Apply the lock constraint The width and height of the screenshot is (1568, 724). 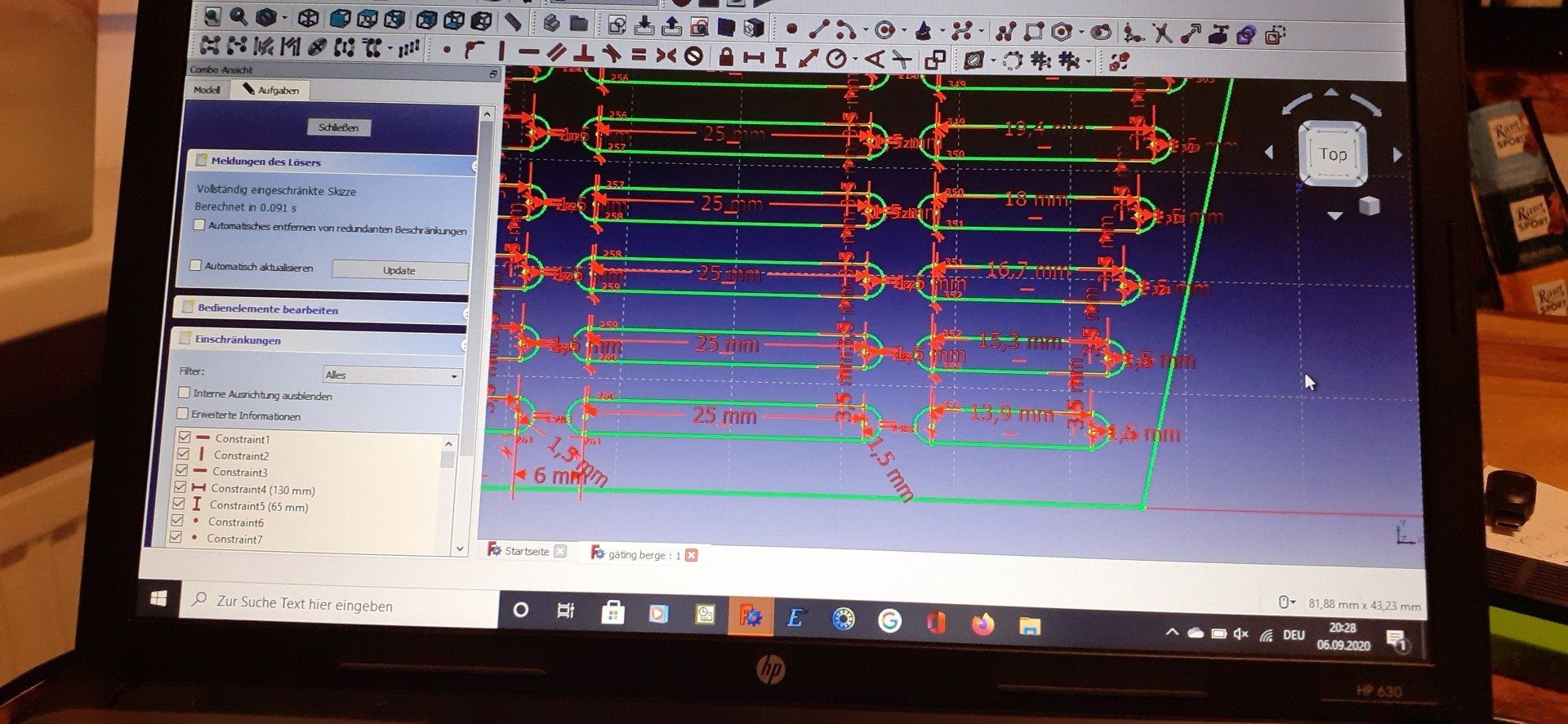pyautogui.click(x=725, y=56)
